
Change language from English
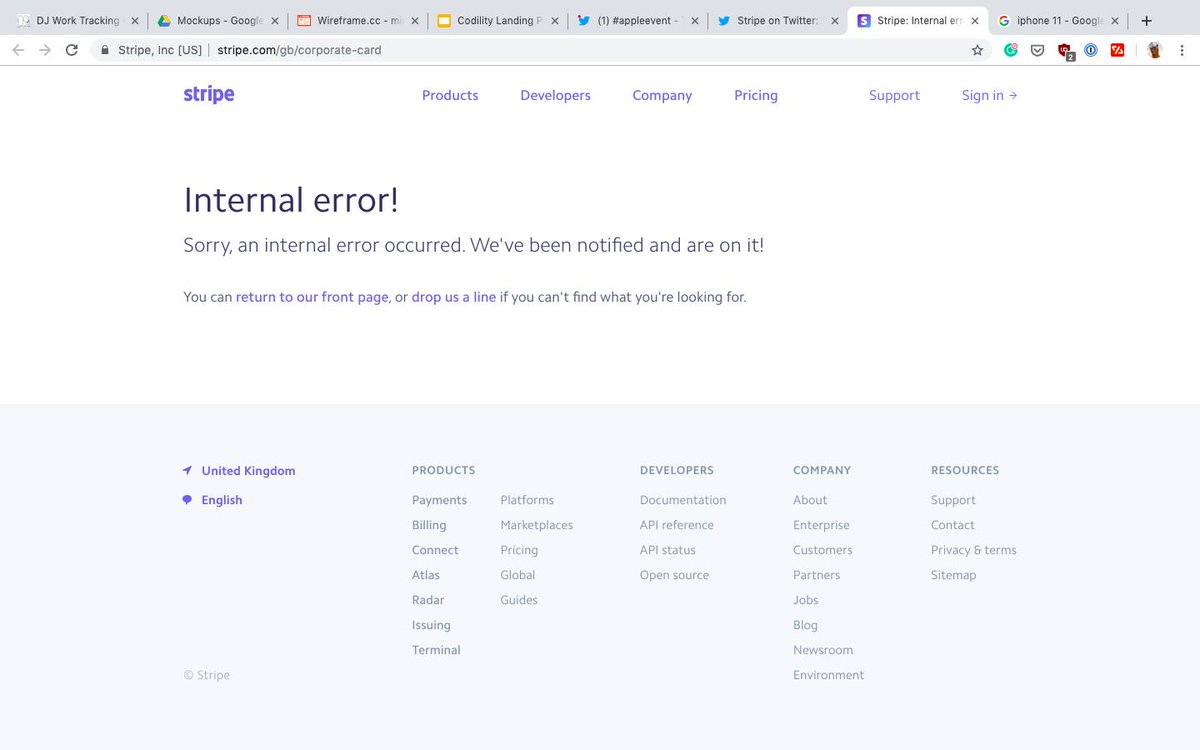coord(222,500)
